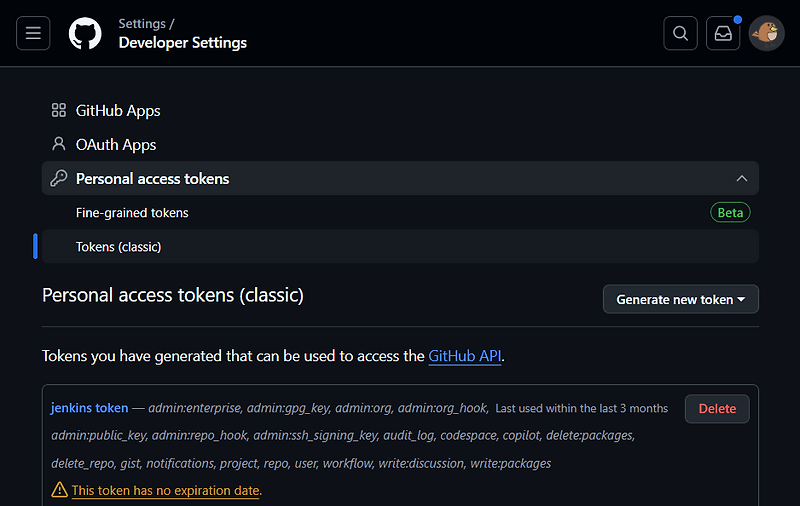Screen dimensions: 800x506
Task: Open the user avatar menu
Action: click(x=766, y=33)
